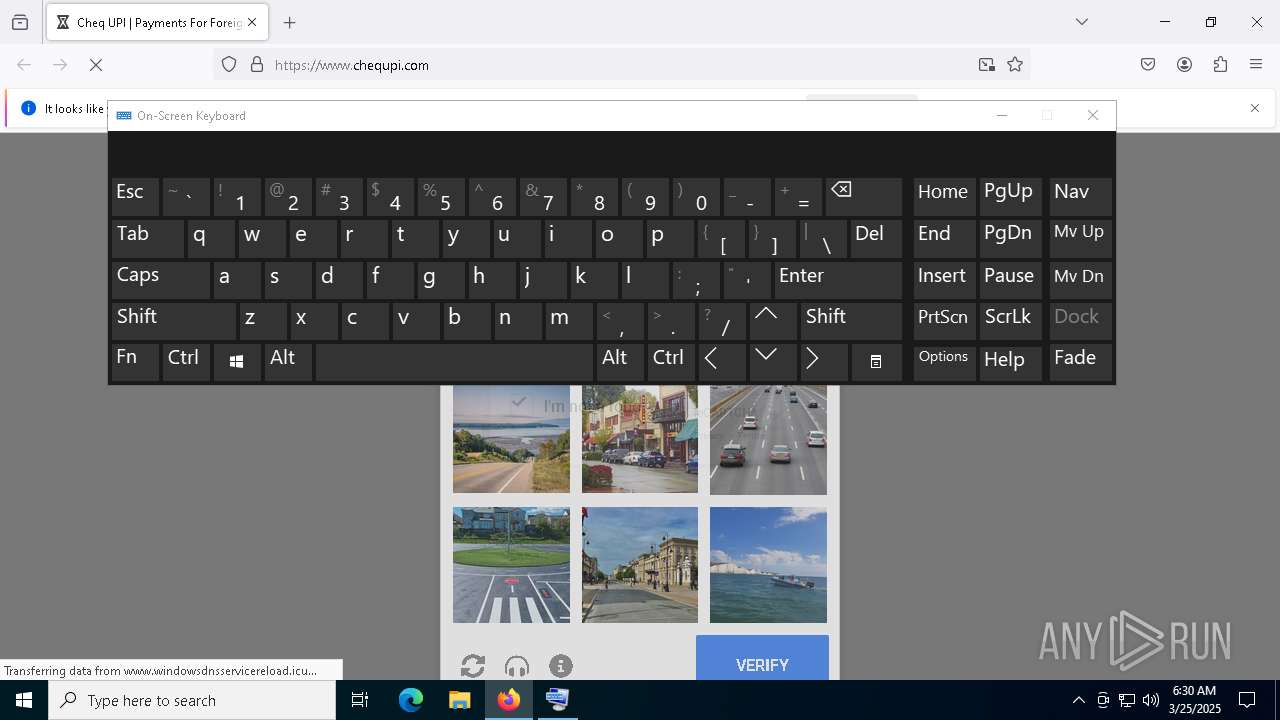This screenshot has width=1280, height=720.
Task: Select the Cheq UPI browser tab
Action: (156, 22)
